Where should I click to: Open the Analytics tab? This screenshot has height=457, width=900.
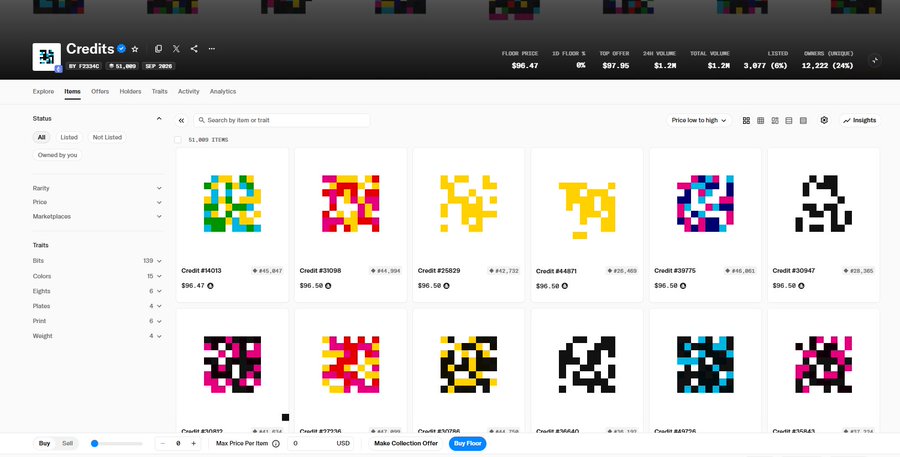[x=223, y=92]
